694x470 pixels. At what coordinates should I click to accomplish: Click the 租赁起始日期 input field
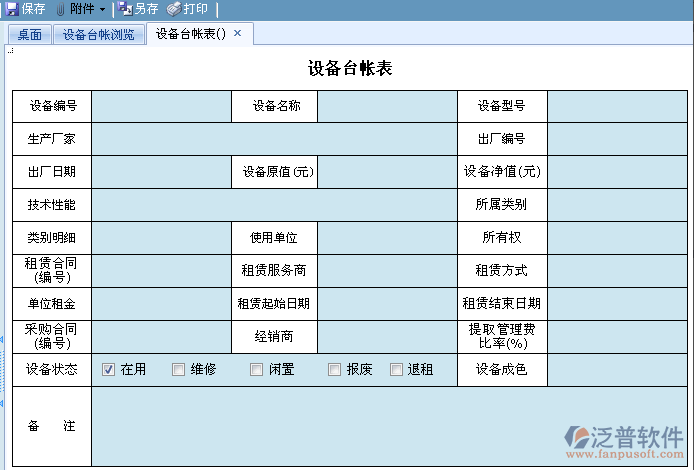pyautogui.click(x=387, y=304)
